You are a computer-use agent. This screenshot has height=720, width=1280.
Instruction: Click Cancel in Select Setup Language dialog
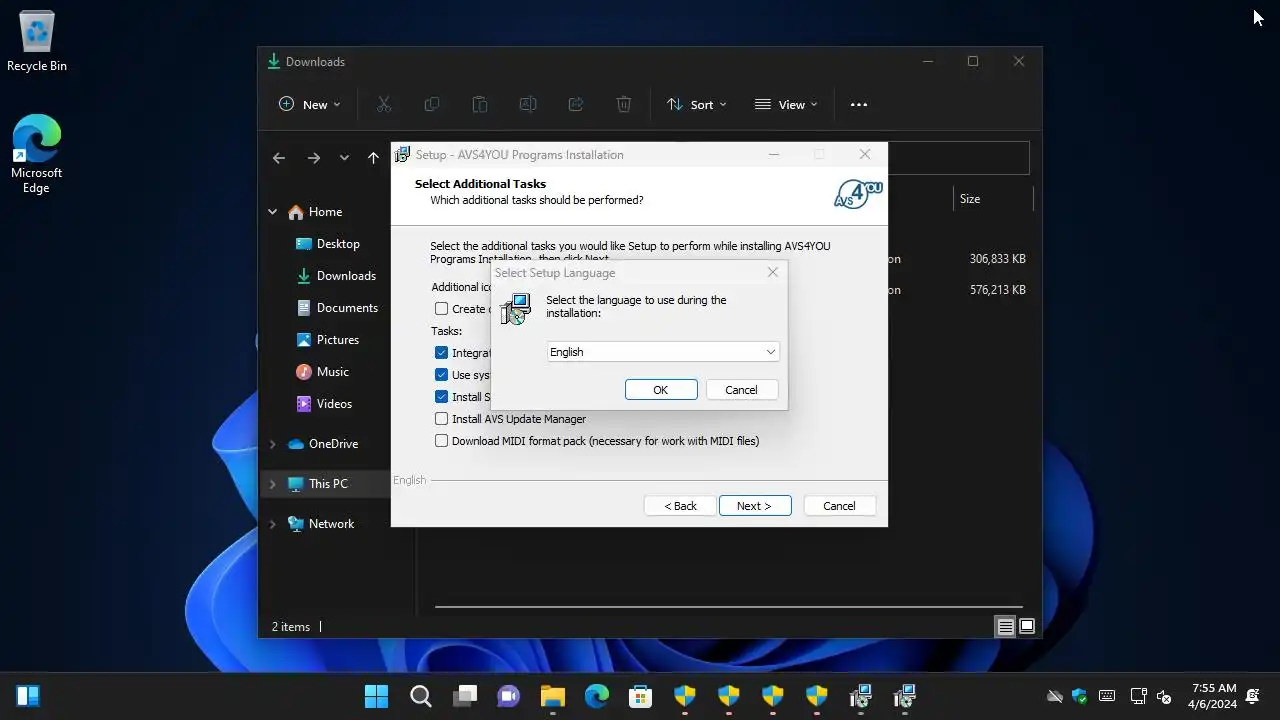741,390
